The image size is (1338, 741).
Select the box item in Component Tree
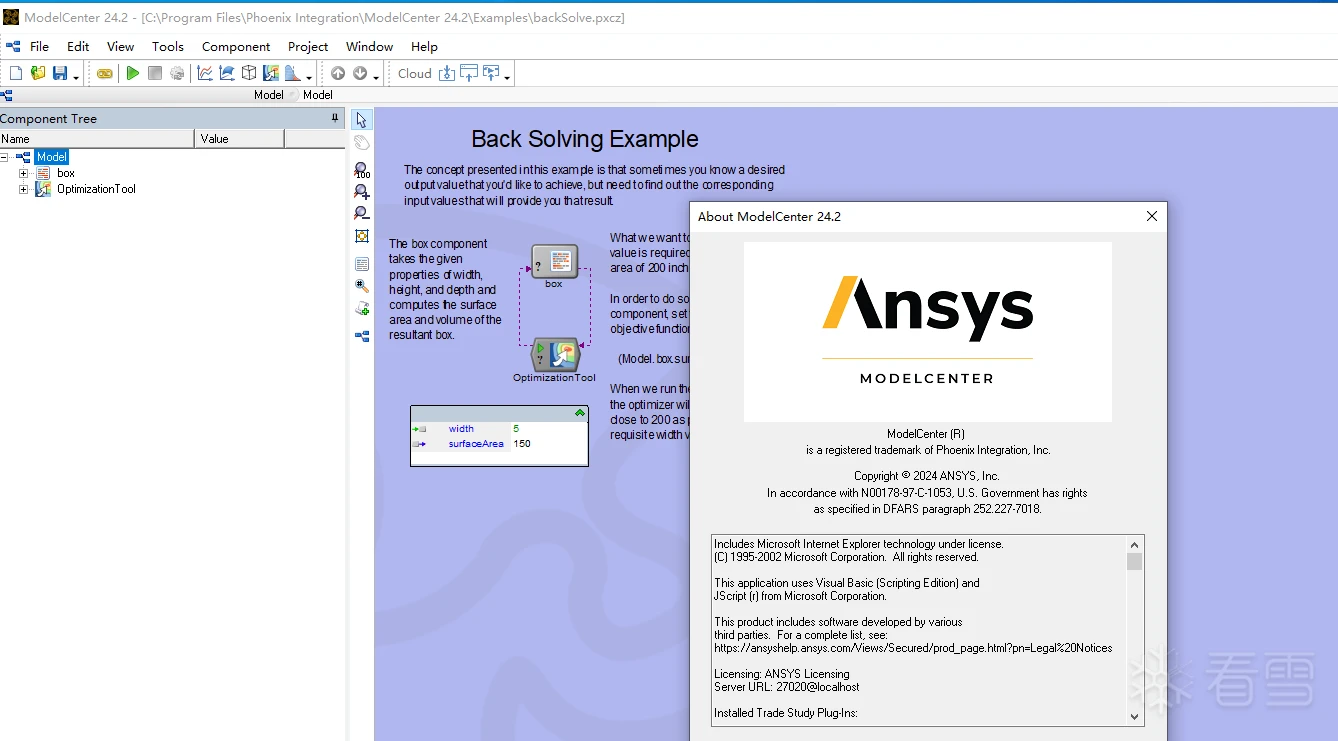click(x=66, y=173)
